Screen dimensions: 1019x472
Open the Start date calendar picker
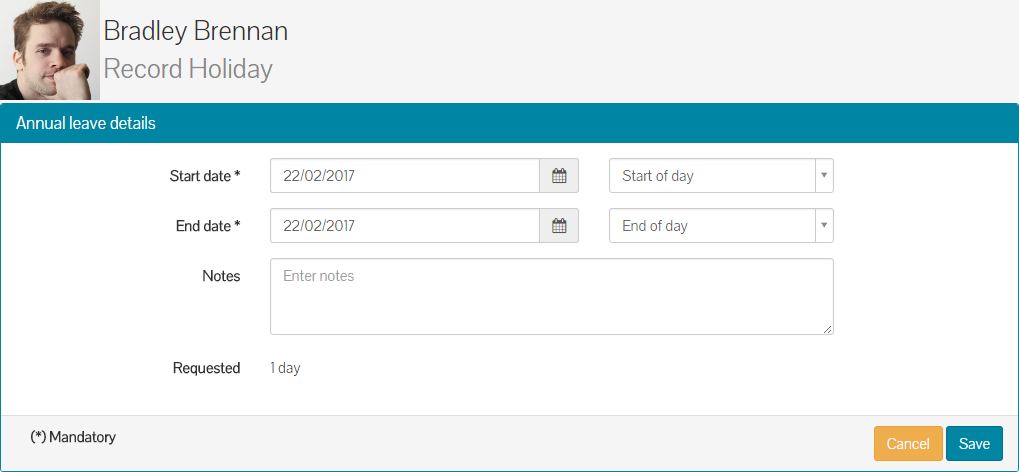[559, 176]
